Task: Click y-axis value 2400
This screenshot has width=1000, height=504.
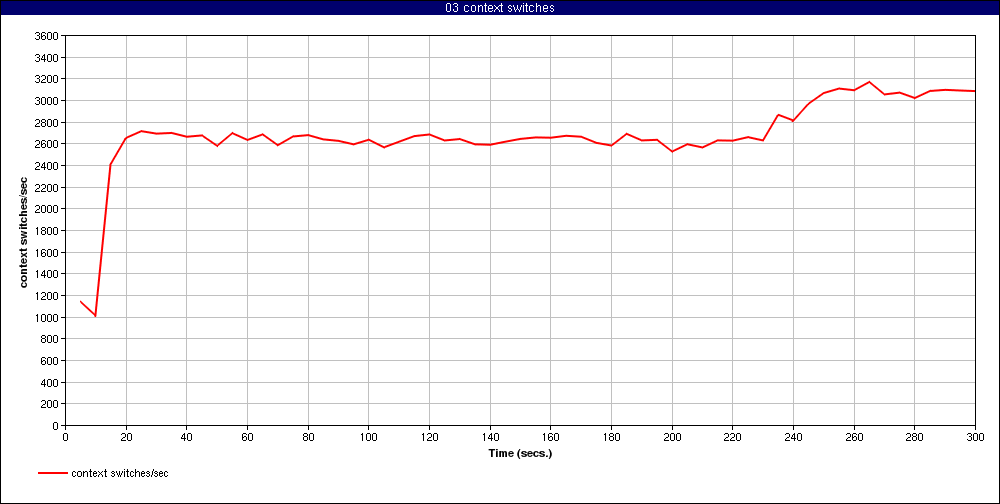Action: pyautogui.click(x=48, y=166)
